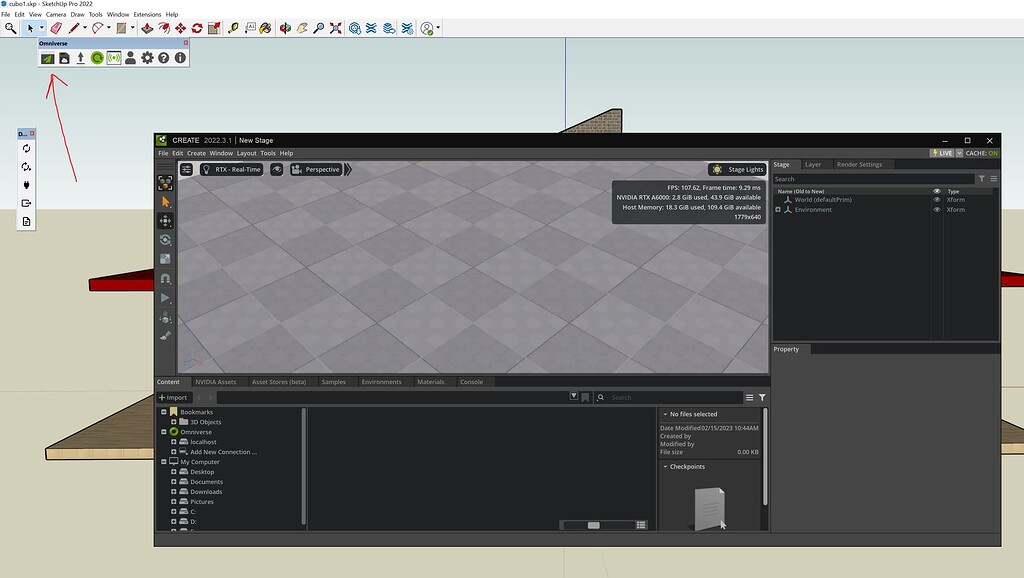Viewport: 1024px width, 578px height.
Task: Click the Omniverse help question mark icon
Action: tap(163, 58)
